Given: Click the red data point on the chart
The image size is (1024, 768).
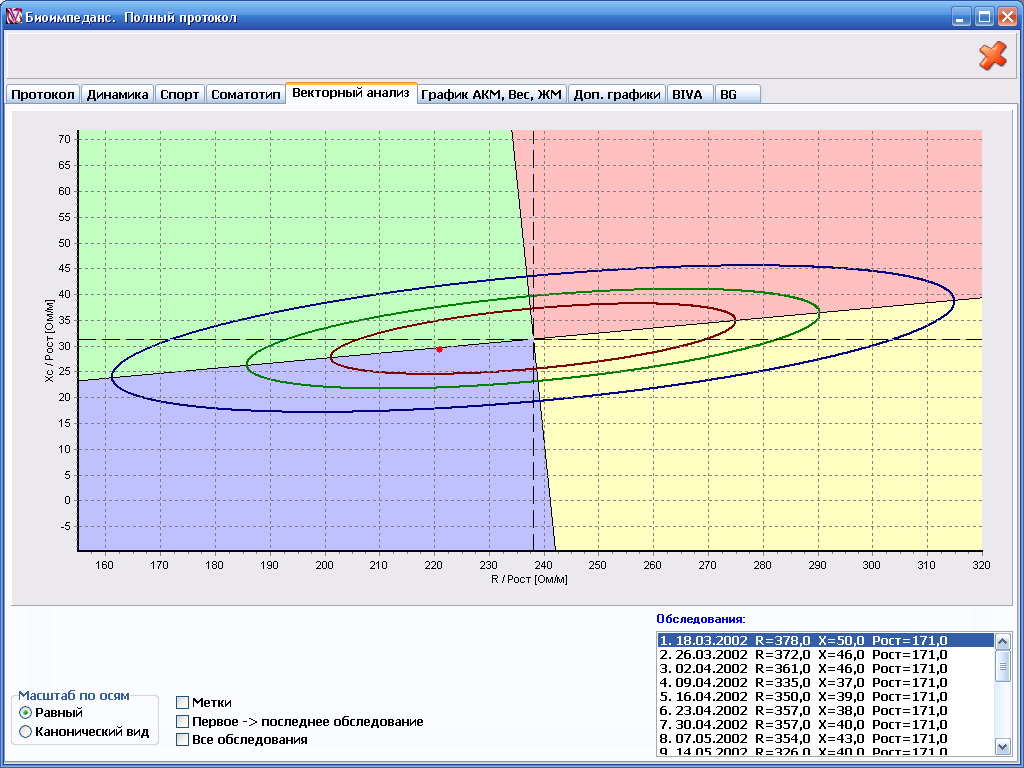Looking at the screenshot, I should click(x=440, y=349).
